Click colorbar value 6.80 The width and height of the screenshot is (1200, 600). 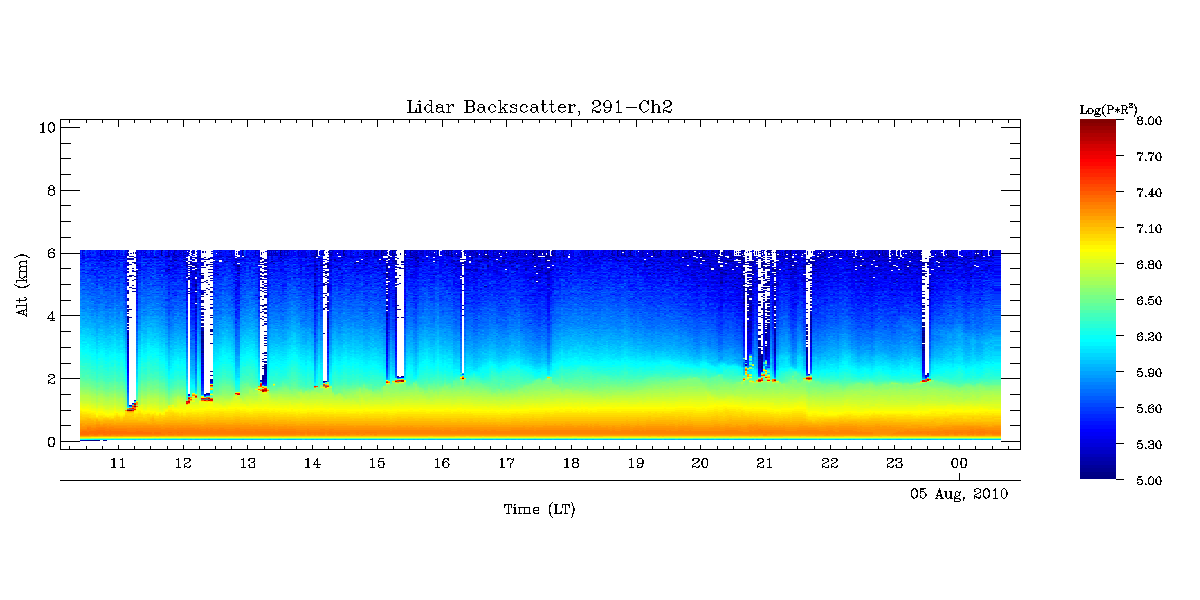(1149, 265)
